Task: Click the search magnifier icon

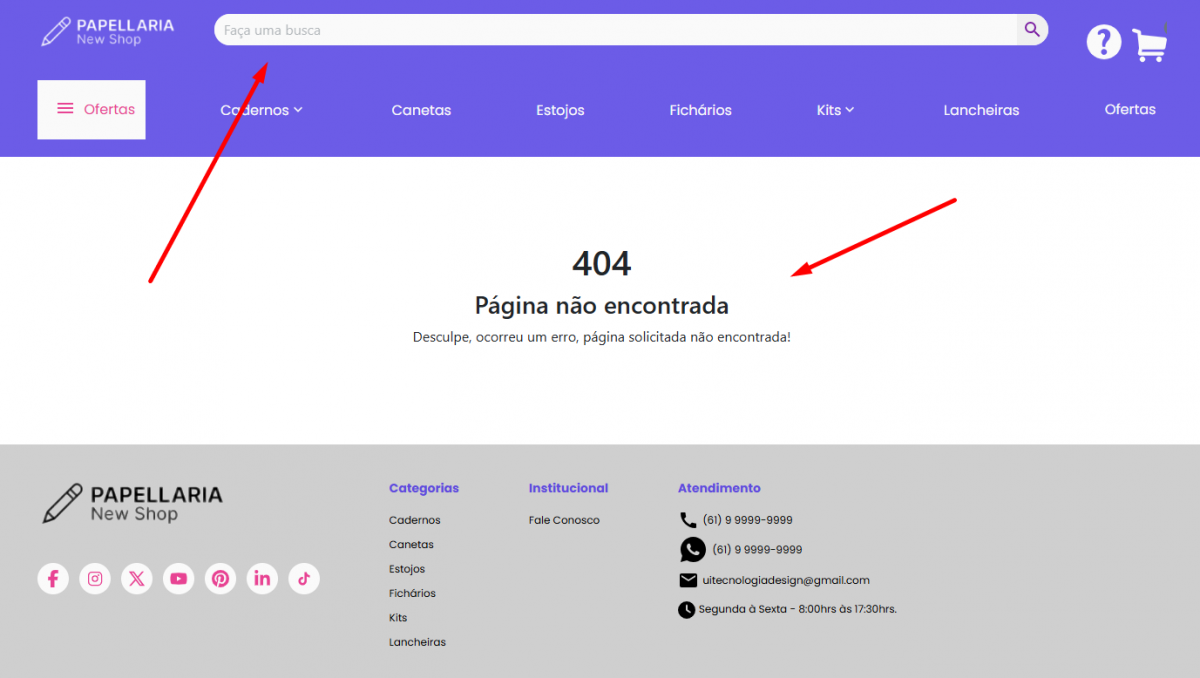Action: pos(1032,30)
